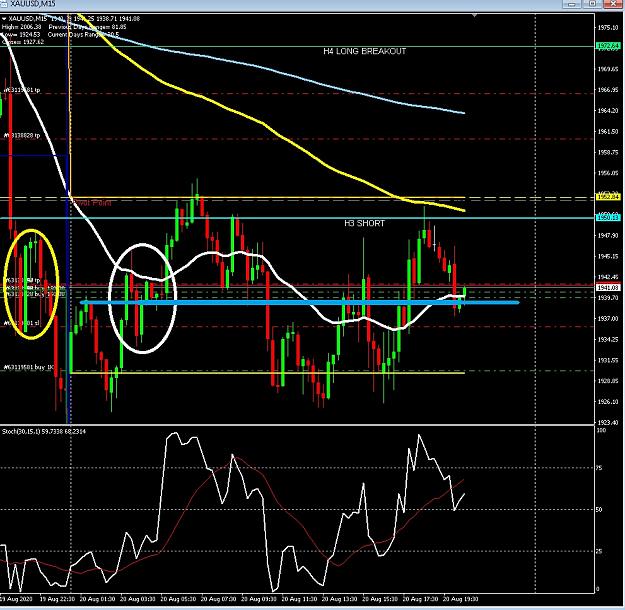Click the Current Days Range 30.5 text
The width and height of the screenshot is (625, 610).
83,35
